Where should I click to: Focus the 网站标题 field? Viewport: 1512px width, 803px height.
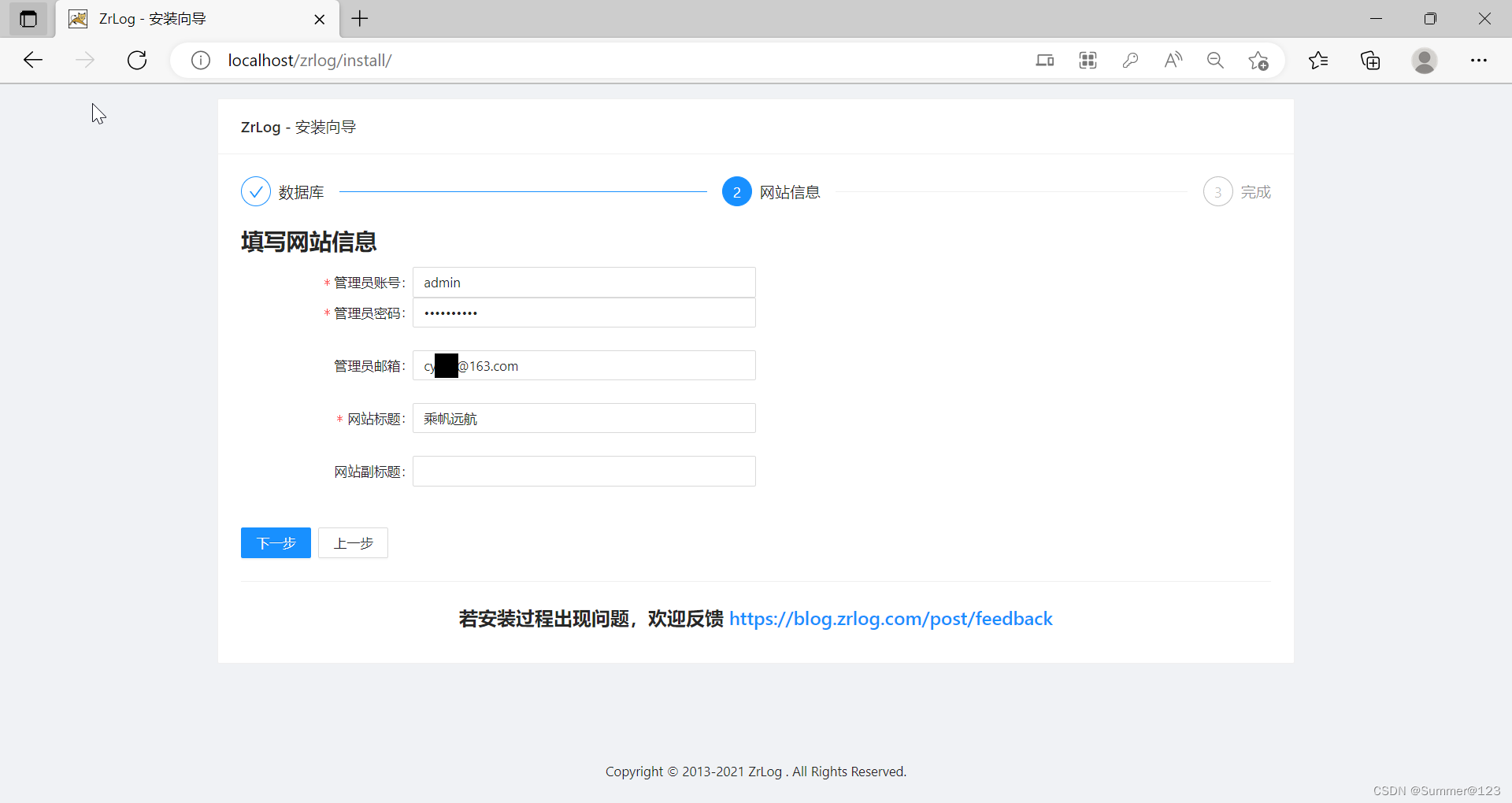(x=584, y=418)
